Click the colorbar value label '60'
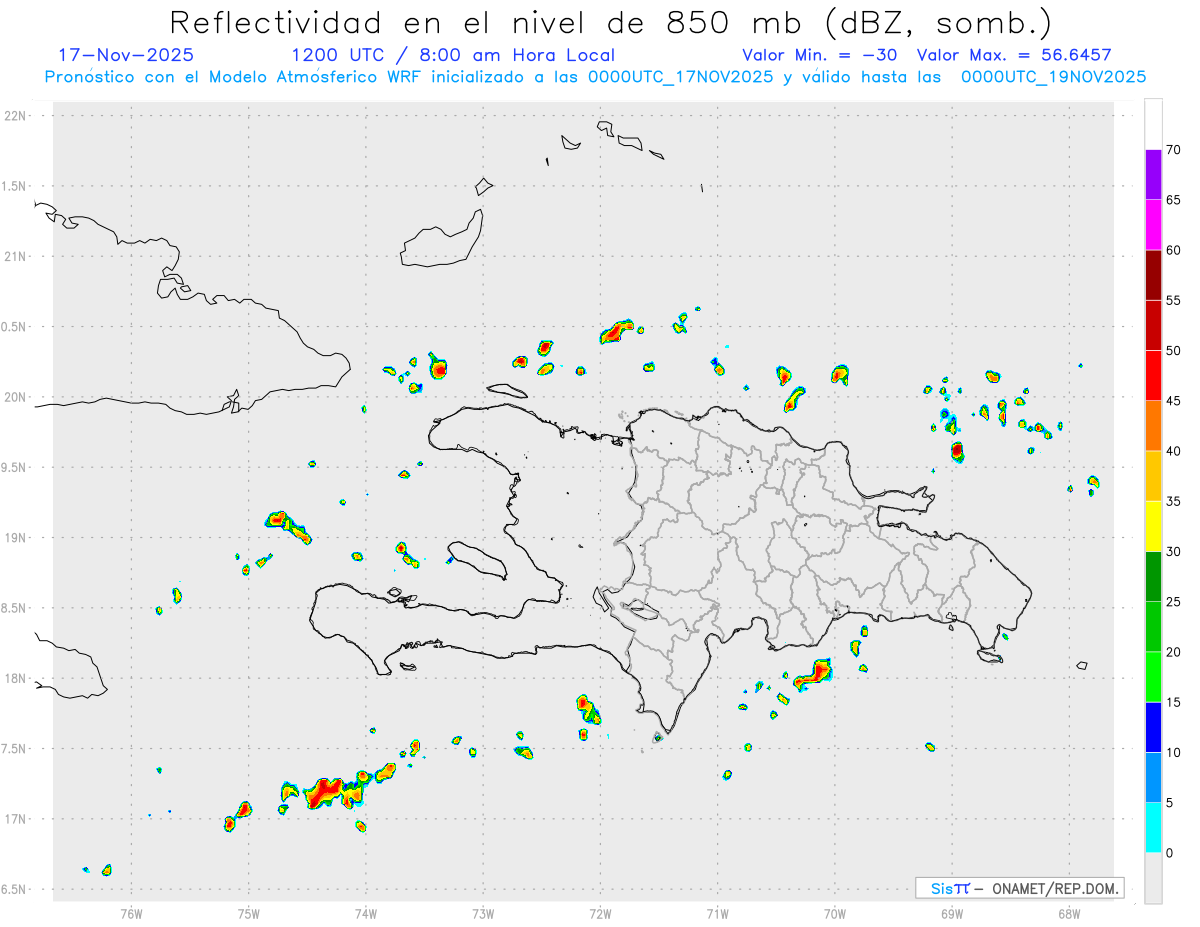 1173,250
